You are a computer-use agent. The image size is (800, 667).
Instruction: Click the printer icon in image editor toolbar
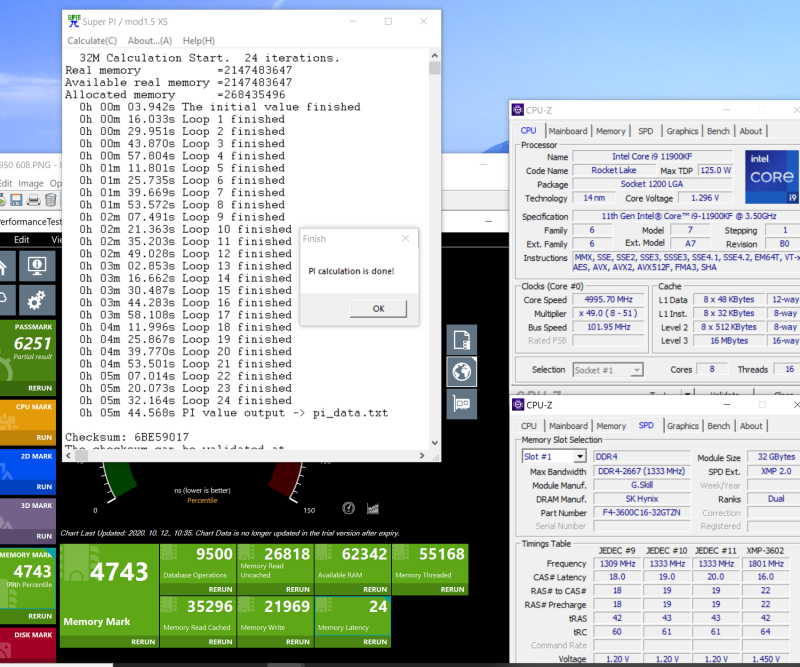pos(33,200)
